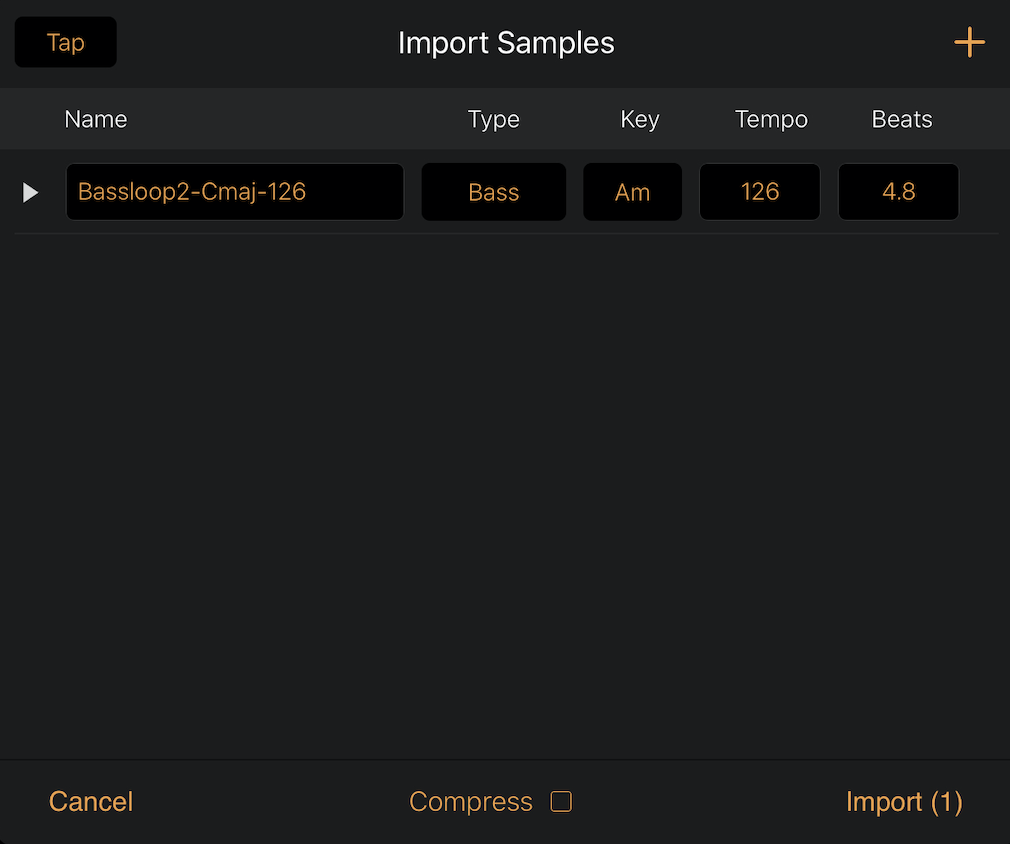Click the empty list area below the sample row
Image resolution: width=1010 pixels, height=844 pixels.
pyautogui.click(x=505, y=496)
